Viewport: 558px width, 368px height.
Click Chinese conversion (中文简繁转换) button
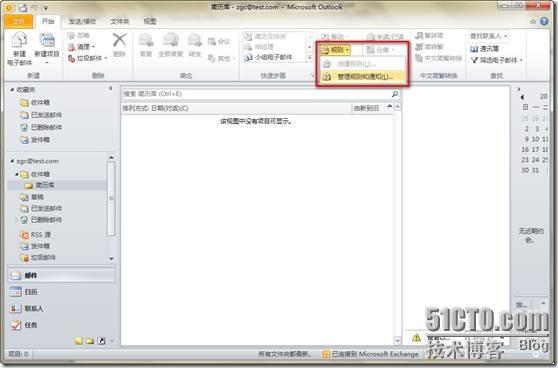(438, 58)
